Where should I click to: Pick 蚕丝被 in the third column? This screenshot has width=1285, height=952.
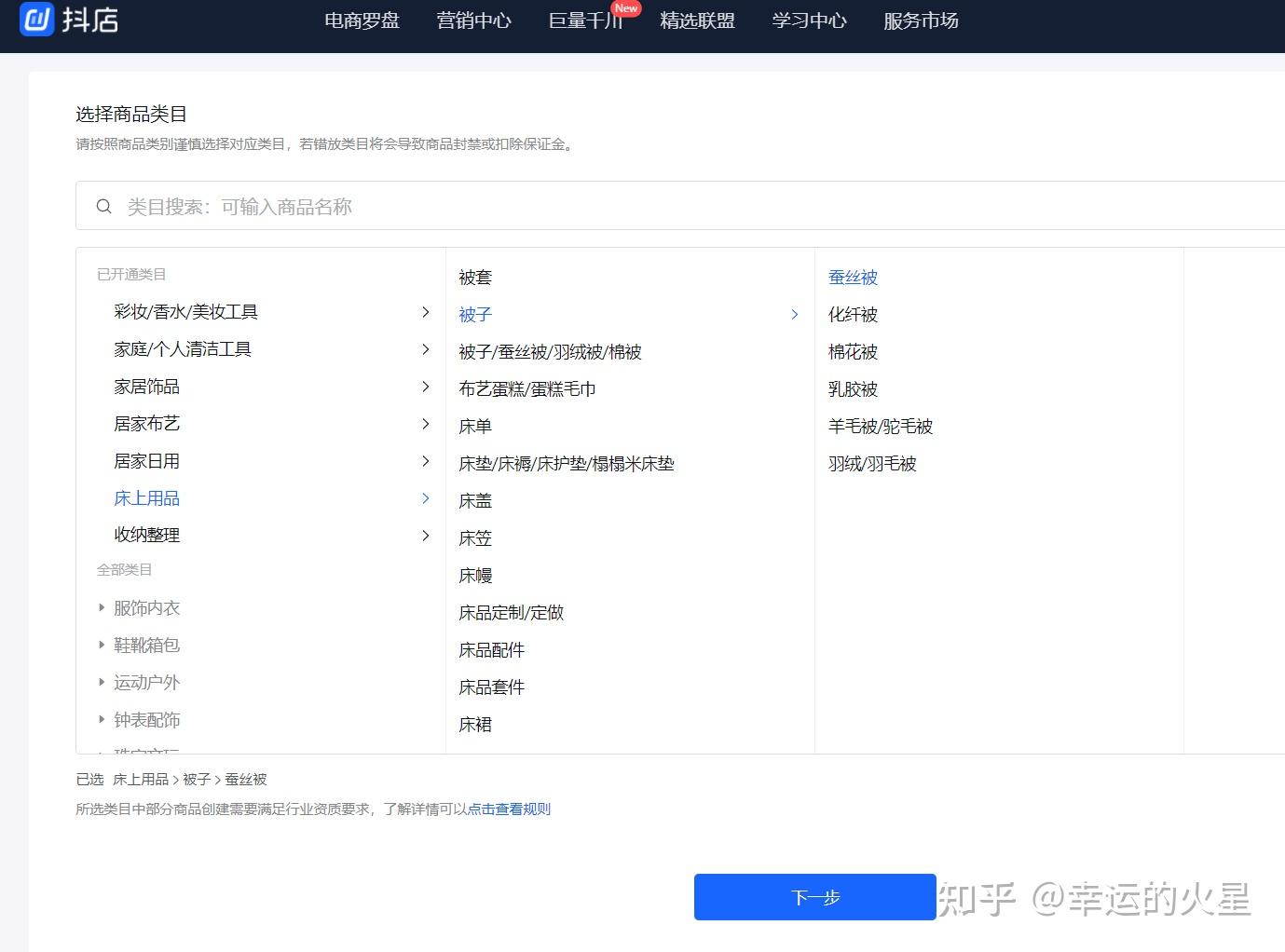click(854, 278)
